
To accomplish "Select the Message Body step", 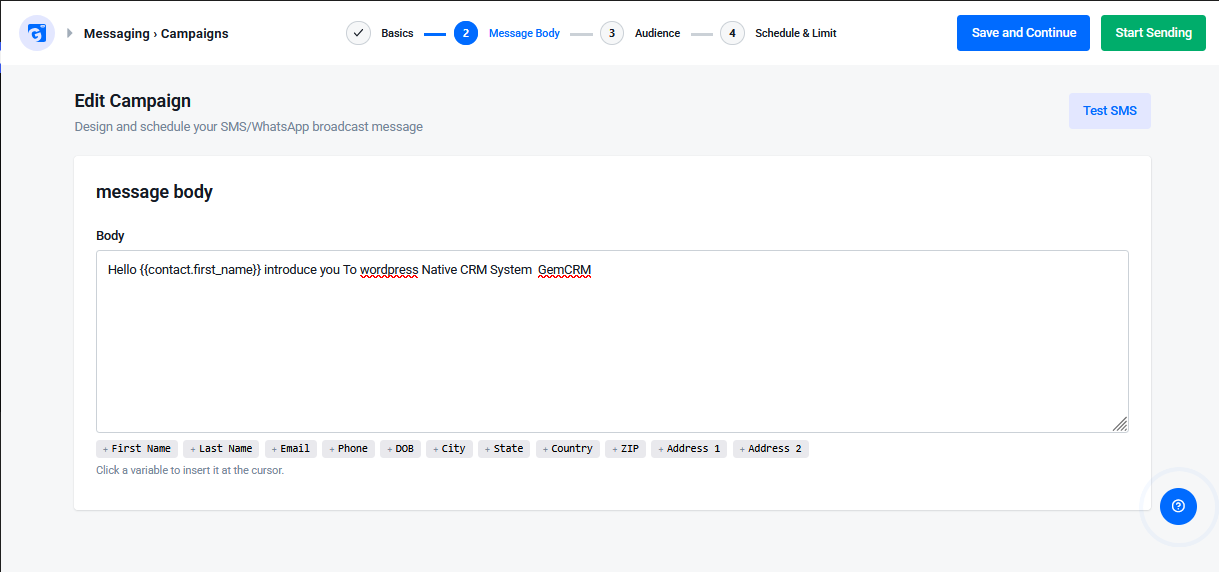I will click(524, 33).
